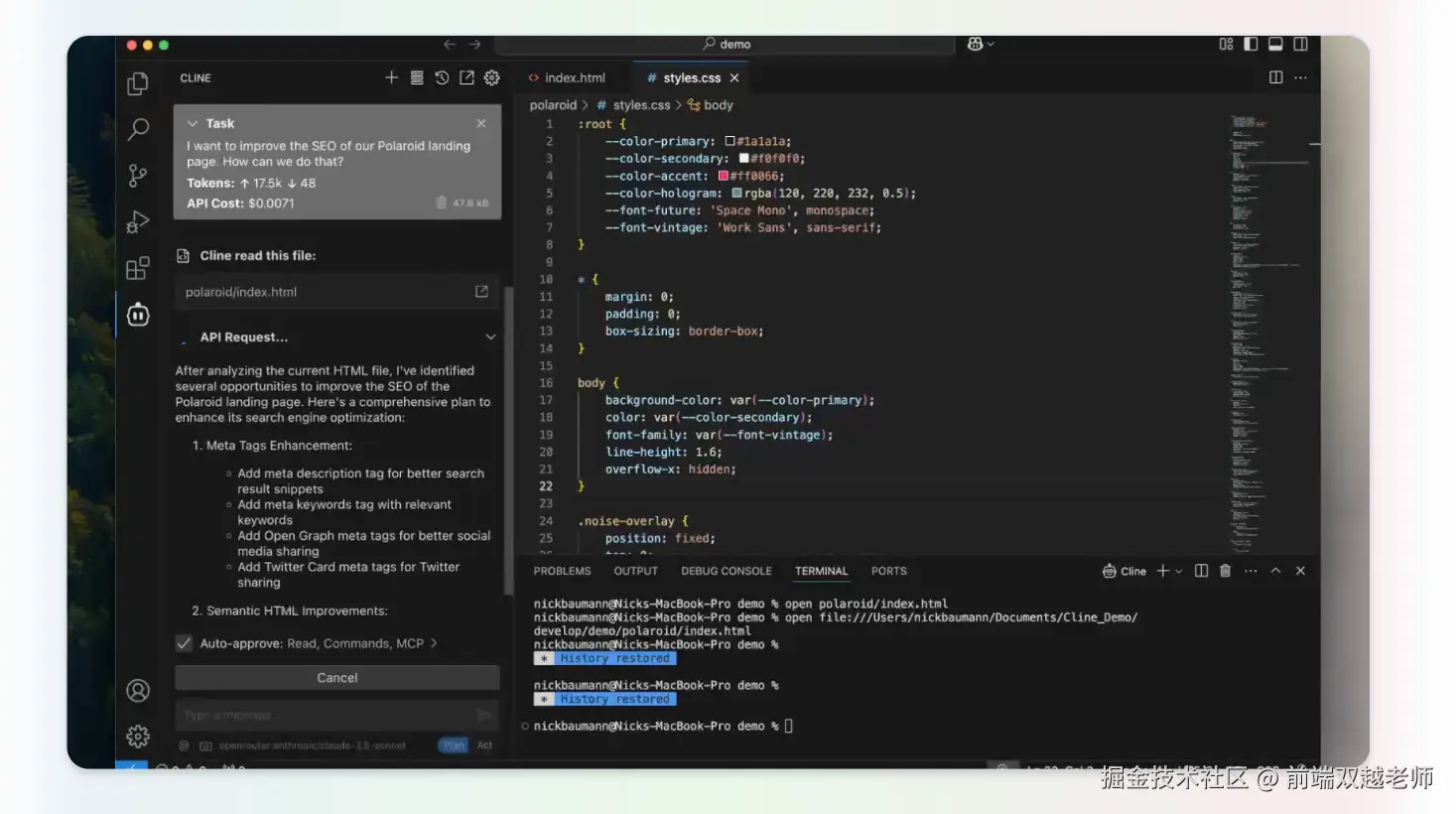The height and width of the screenshot is (814, 1456).
Task: Click the #1a1a1a color swatch
Action: (729, 141)
